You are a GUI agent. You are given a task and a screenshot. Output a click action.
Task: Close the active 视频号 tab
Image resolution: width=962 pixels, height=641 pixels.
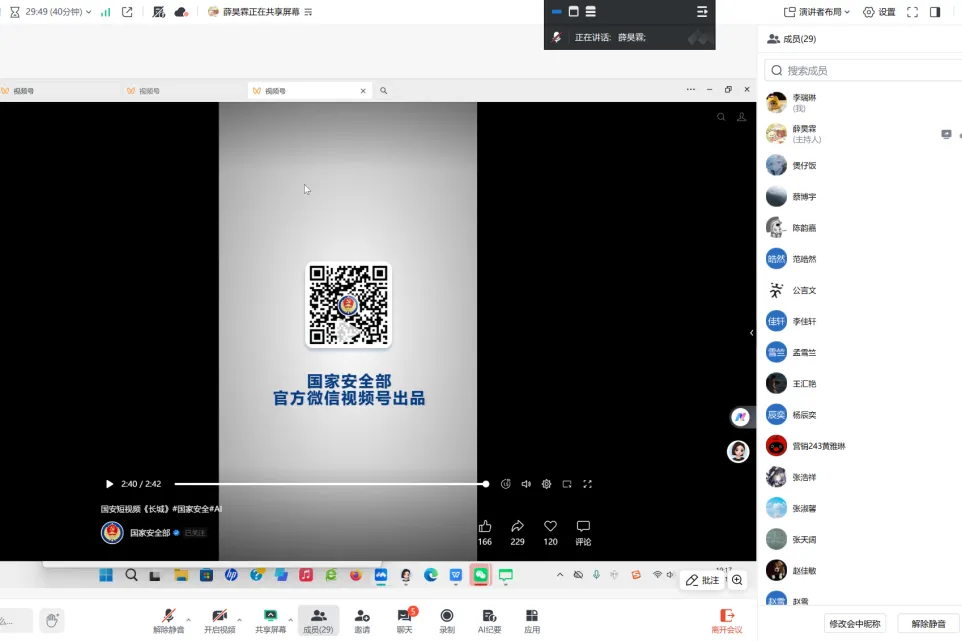(x=363, y=91)
